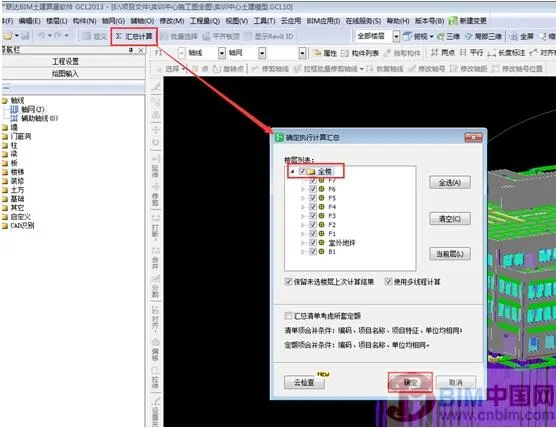Viewport: 556px width, 428px height.
Task: Click the 全选(A) button
Action: (x=450, y=183)
